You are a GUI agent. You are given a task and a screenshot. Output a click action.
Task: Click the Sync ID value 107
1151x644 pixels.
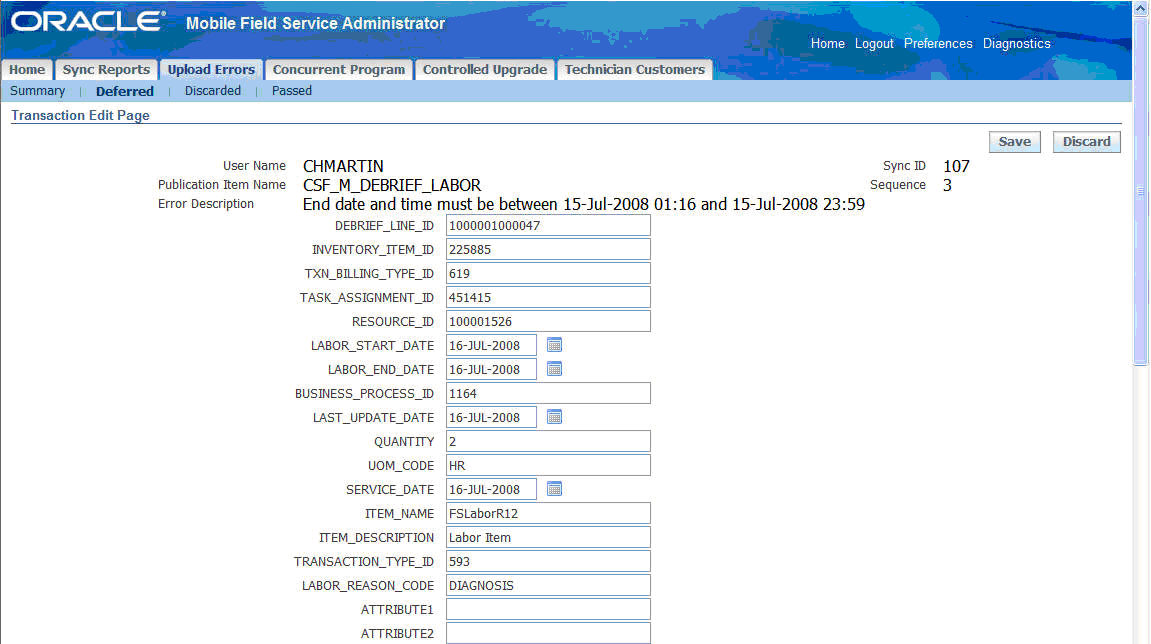956,167
